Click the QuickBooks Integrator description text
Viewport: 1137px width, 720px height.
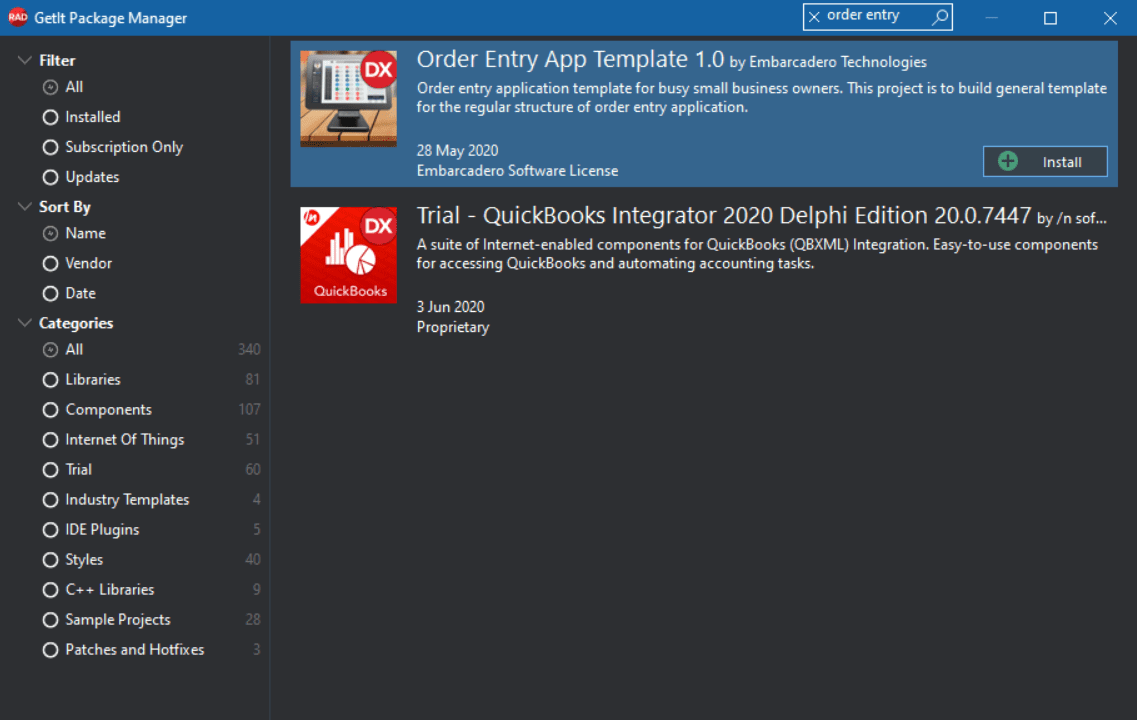coord(757,255)
